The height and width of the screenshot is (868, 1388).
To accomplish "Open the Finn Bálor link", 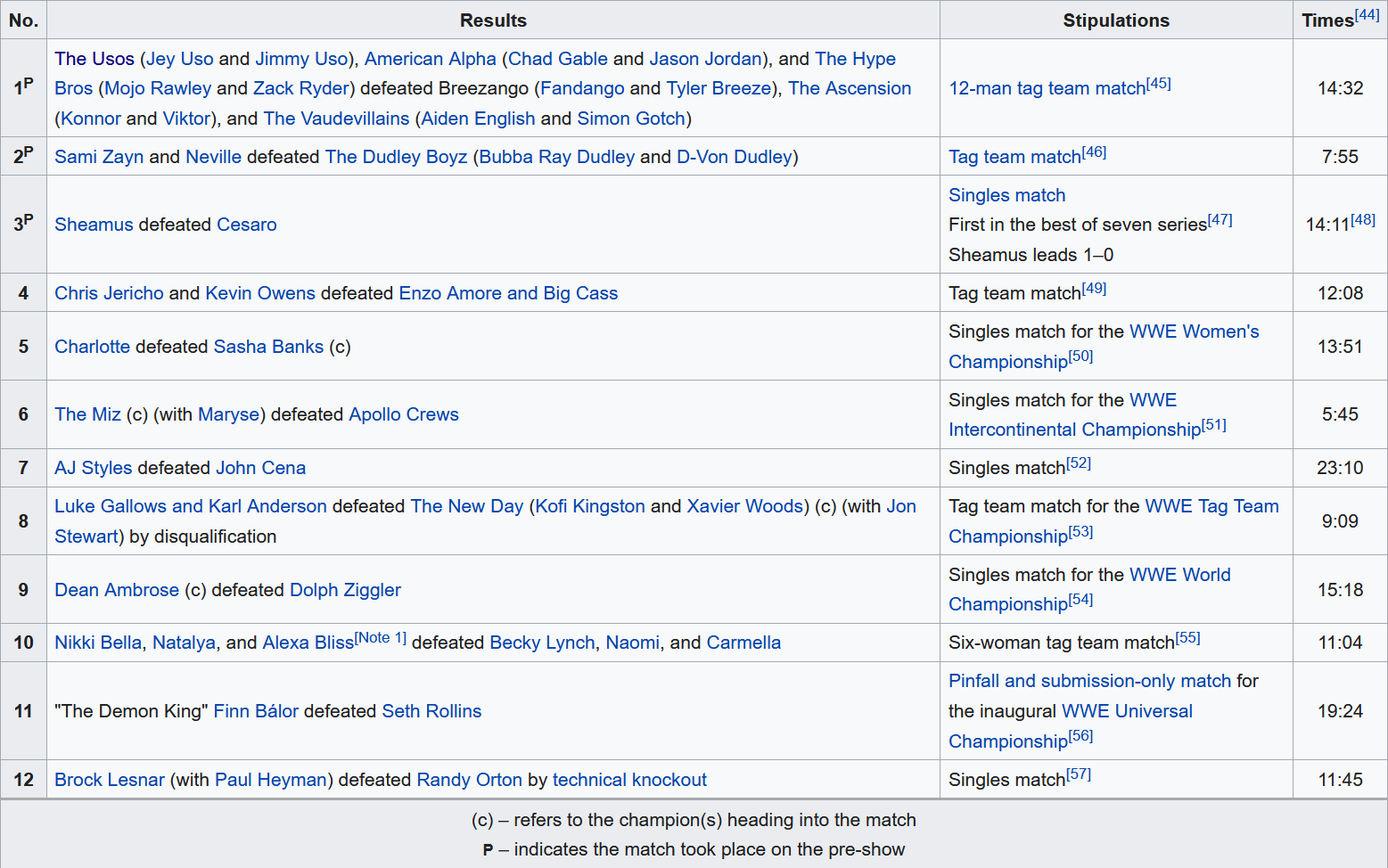I will click(256, 711).
